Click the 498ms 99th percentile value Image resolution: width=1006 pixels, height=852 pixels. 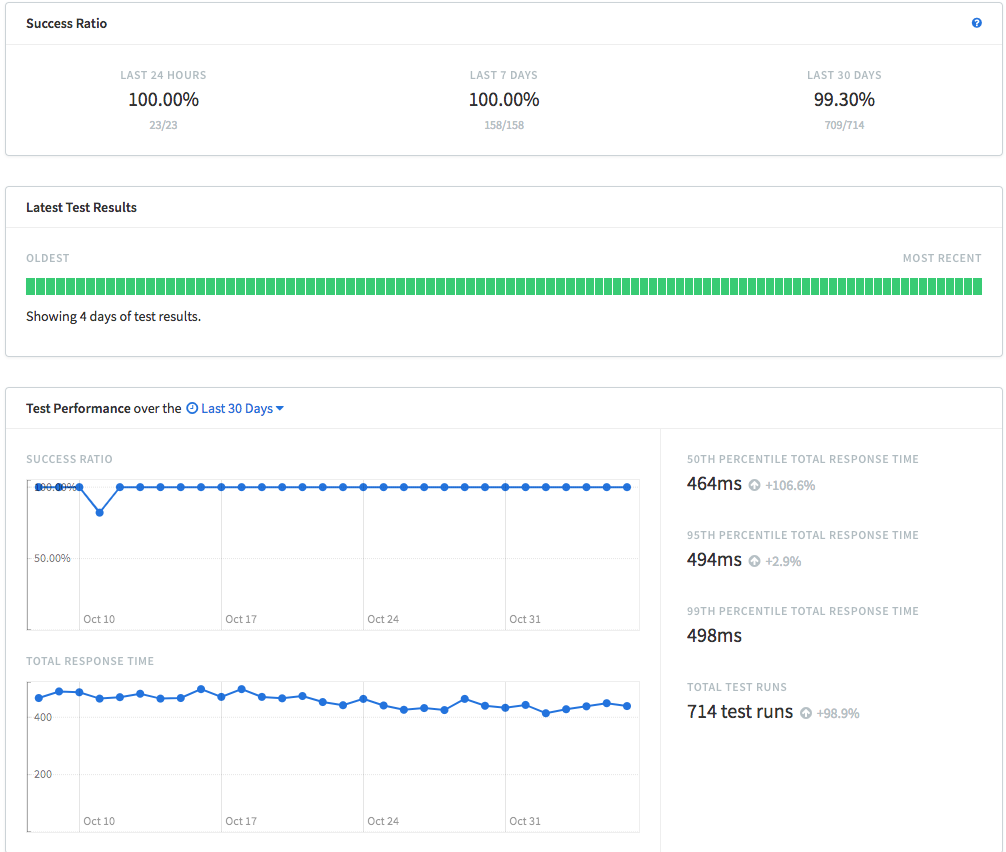tap(714, 636)
